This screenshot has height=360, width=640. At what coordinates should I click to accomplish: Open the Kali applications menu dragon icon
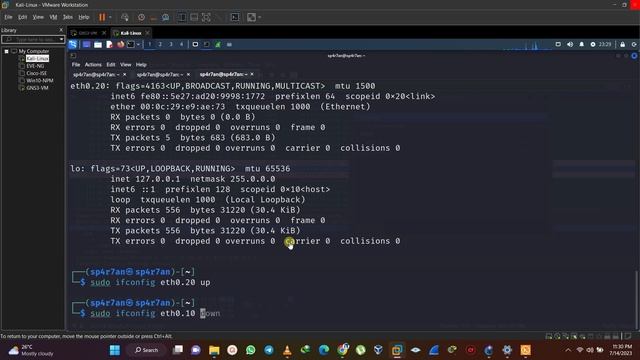pyautogui.click(x=73, y=44)
